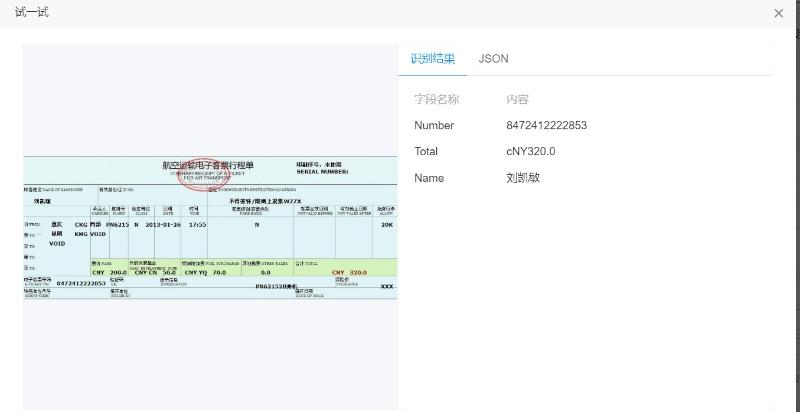Click the uploaded flight itinerary image
800x412 pixels.
coord(210,227)
